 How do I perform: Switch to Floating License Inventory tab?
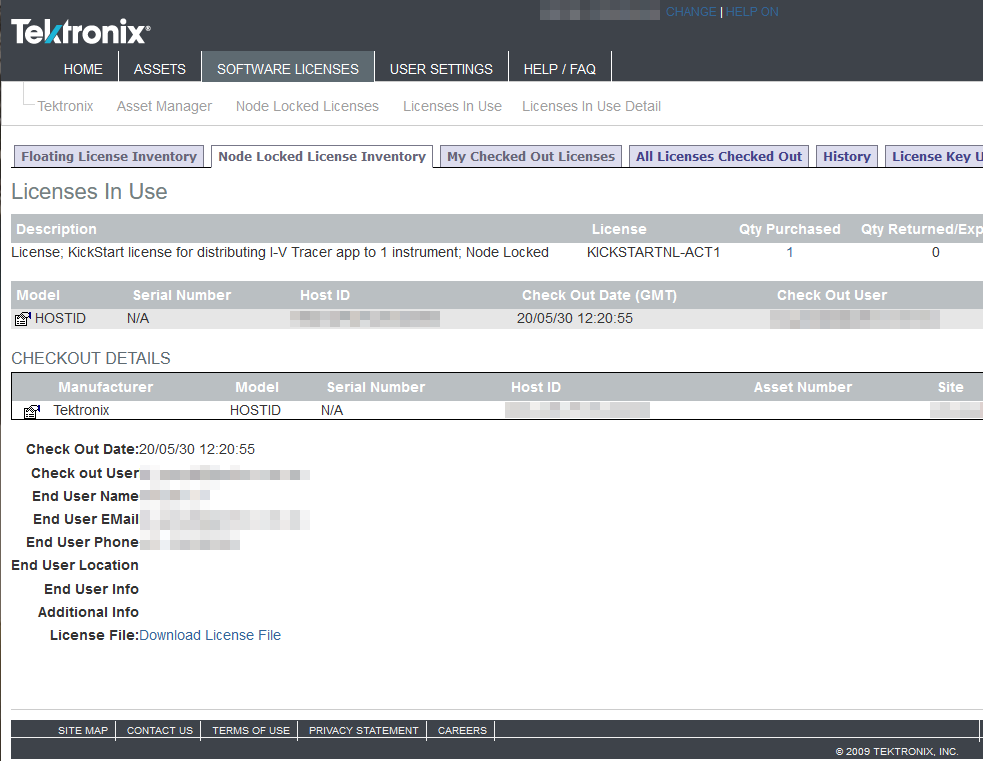pyautogui.click(x=108, y=157)
